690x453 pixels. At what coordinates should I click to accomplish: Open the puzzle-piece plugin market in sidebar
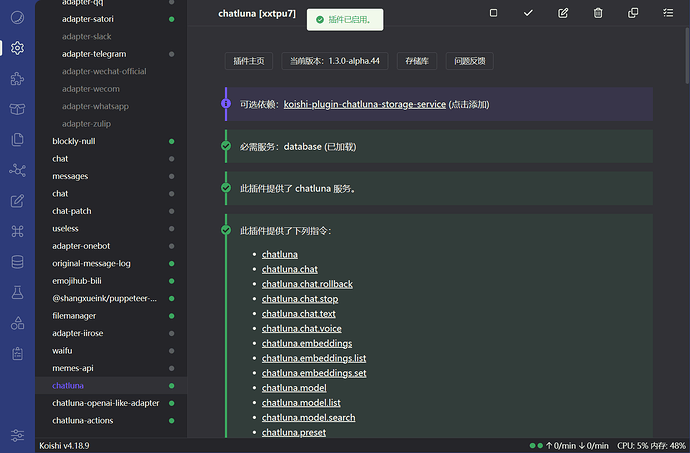tap(17, 78)
